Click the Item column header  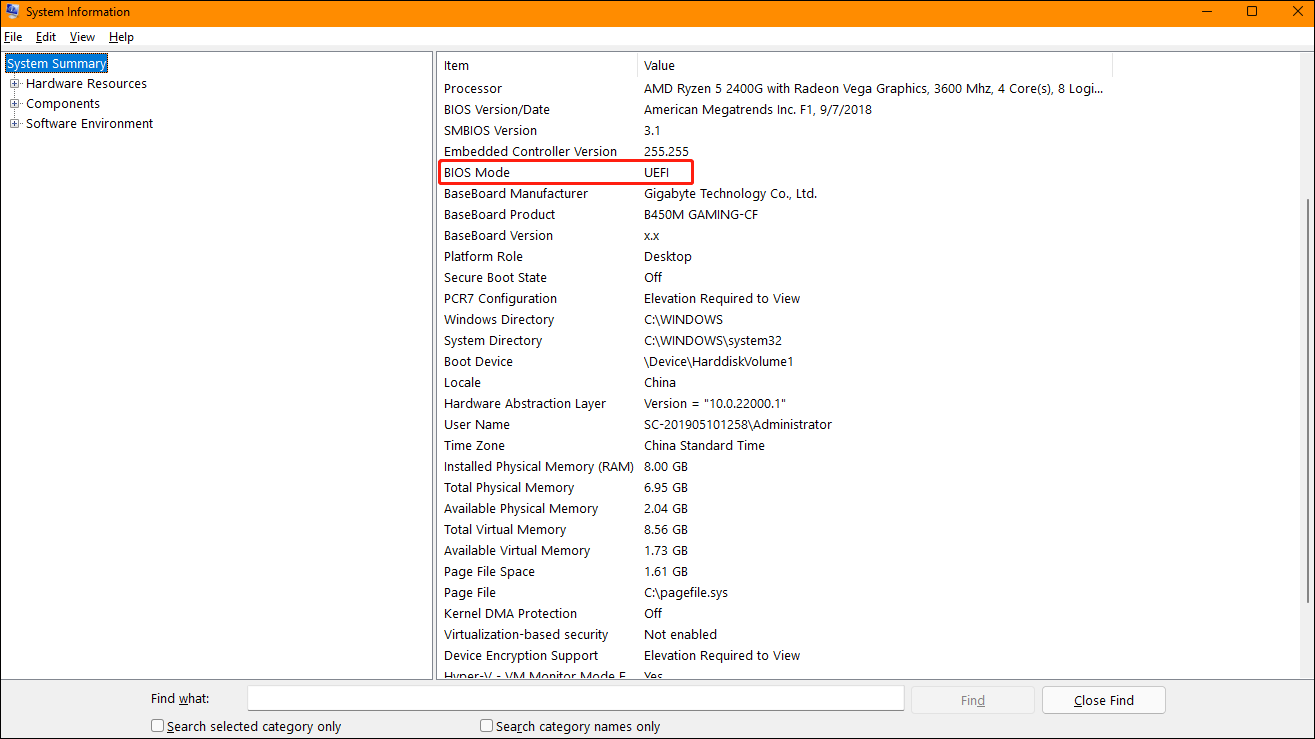538,66
